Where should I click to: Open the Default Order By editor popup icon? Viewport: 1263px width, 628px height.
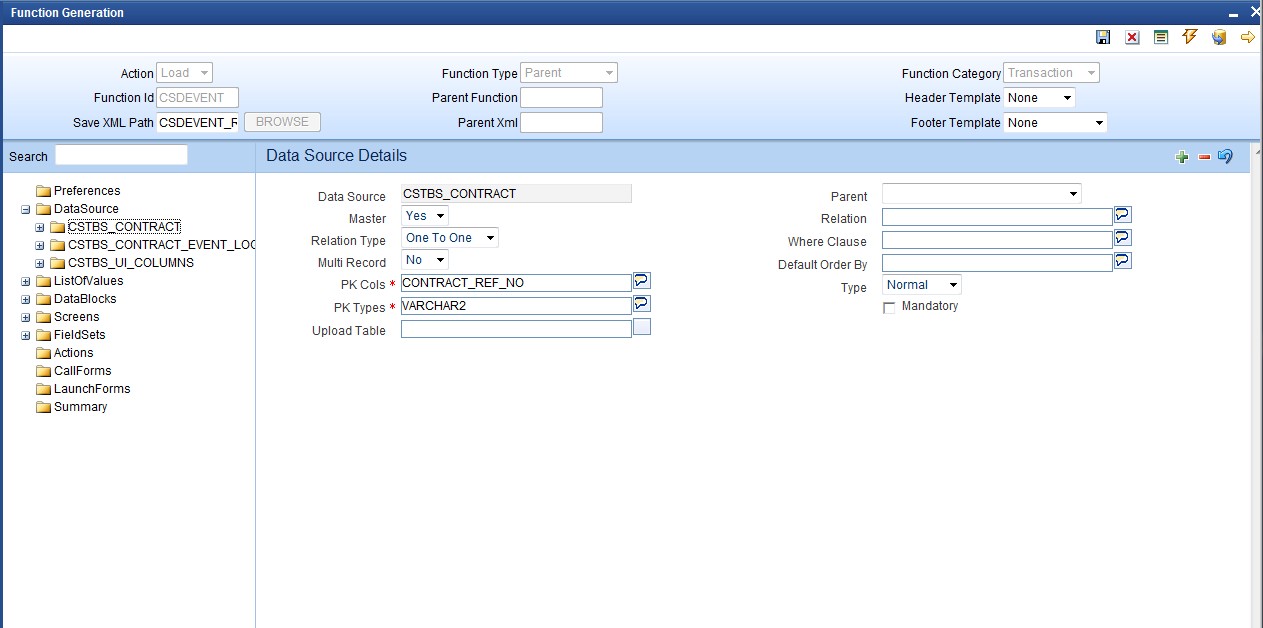pyautogui.click(x=1123, y=260)
